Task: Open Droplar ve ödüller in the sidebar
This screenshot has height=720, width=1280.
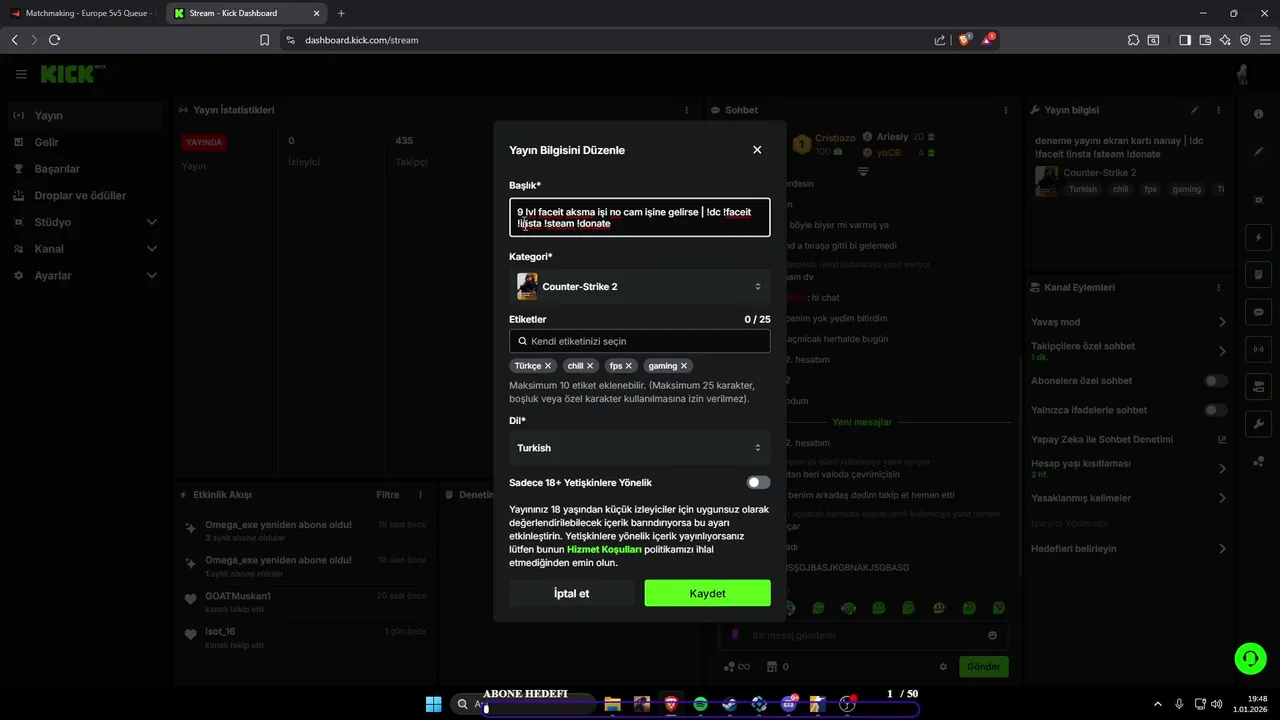Action: click(85, 196)
